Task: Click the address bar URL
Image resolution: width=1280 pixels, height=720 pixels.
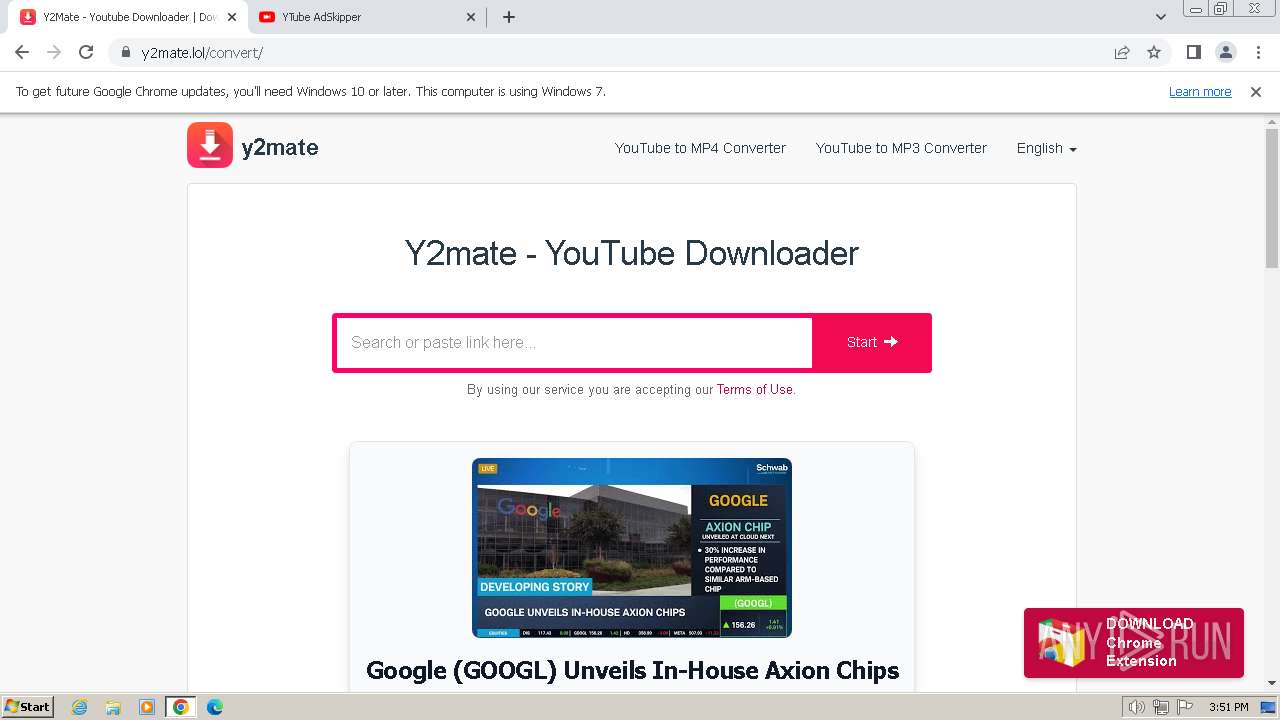Action: 202,52
